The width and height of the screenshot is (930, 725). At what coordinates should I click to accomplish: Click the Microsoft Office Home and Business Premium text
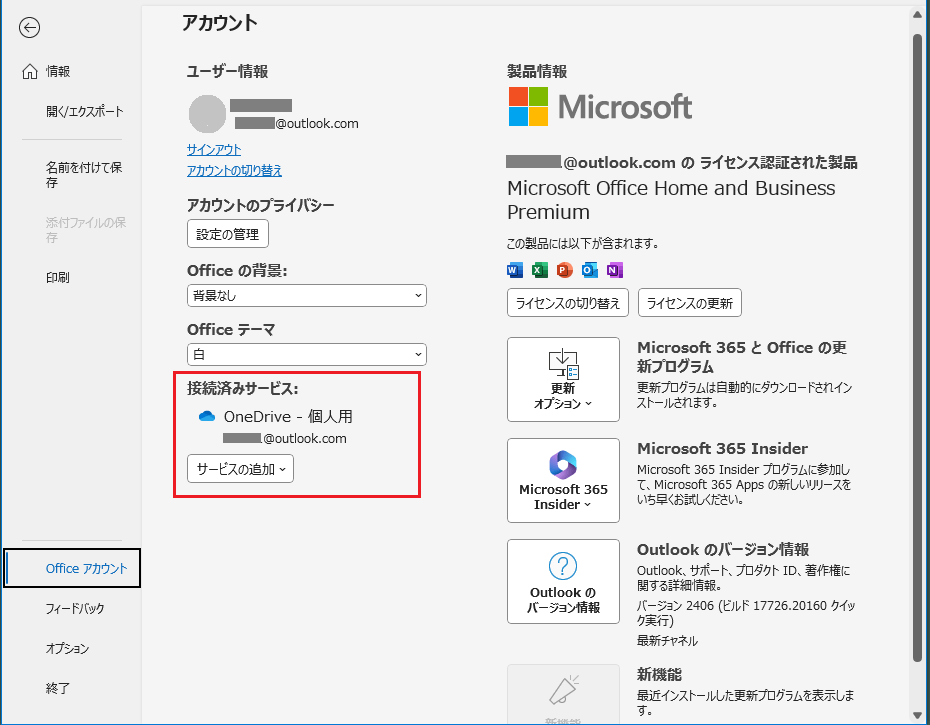pos(671,200)
